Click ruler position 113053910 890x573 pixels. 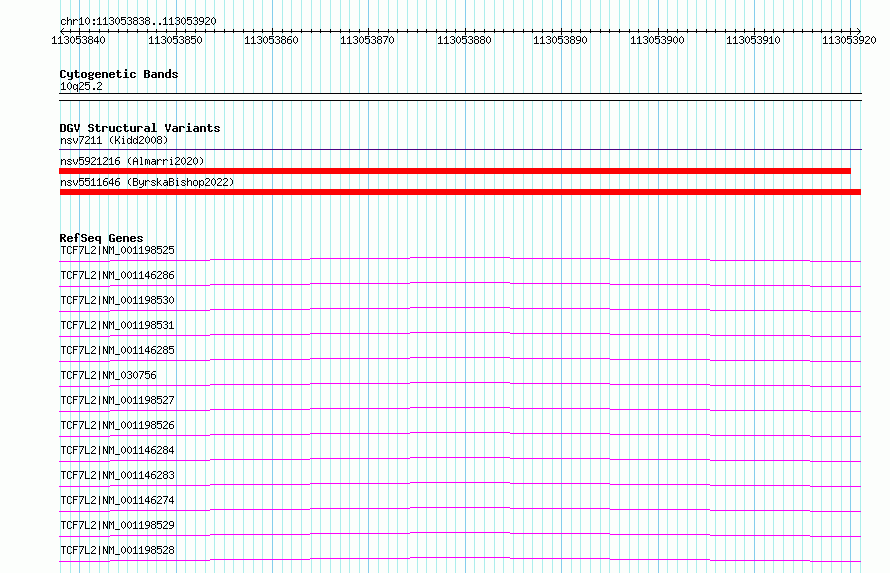pyautogui.click(x=753, y=40)
